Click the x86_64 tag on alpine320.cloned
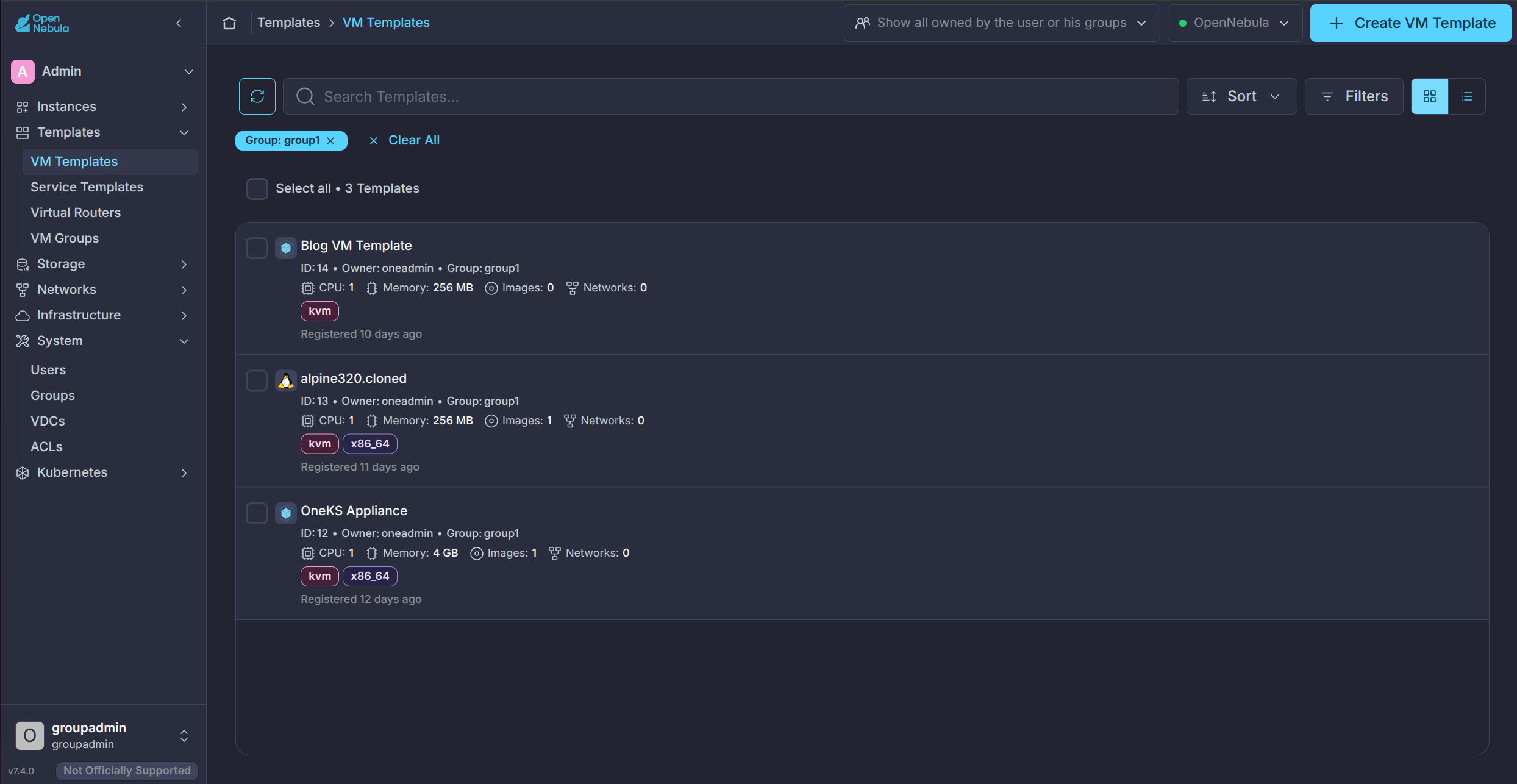The image size is (1517, 784). [370, 444]
